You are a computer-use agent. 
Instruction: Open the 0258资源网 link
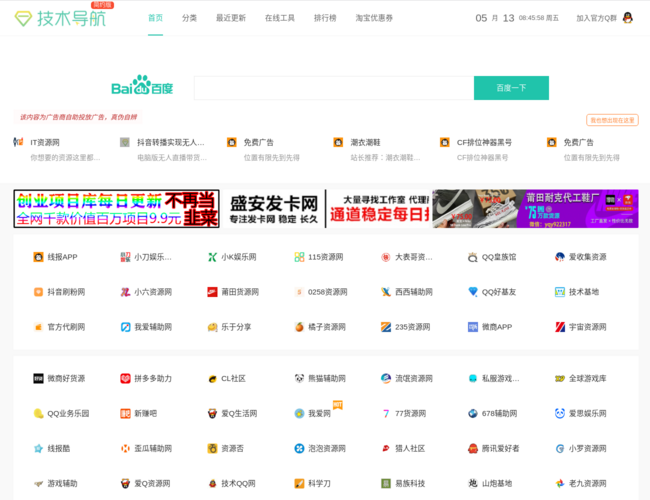point(327,292)
